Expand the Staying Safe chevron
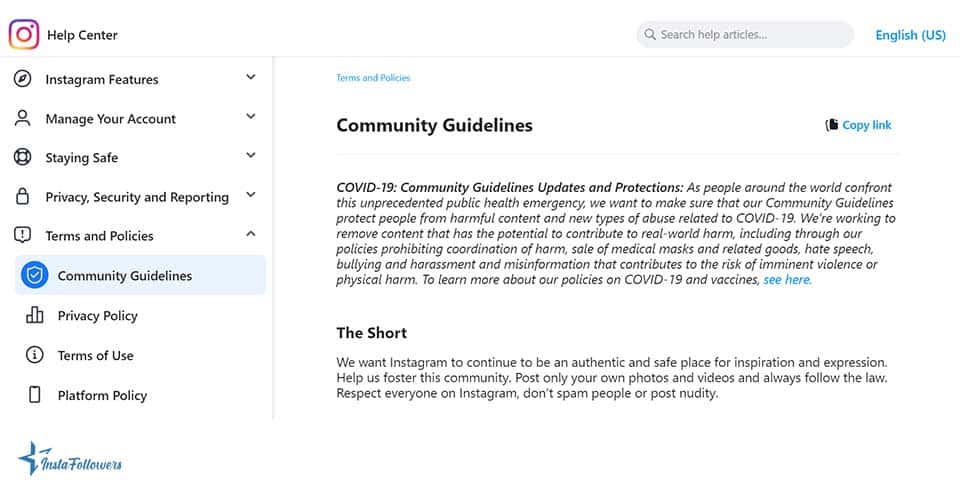The height and width of the screenshot is (480, 960). point(251,156)
